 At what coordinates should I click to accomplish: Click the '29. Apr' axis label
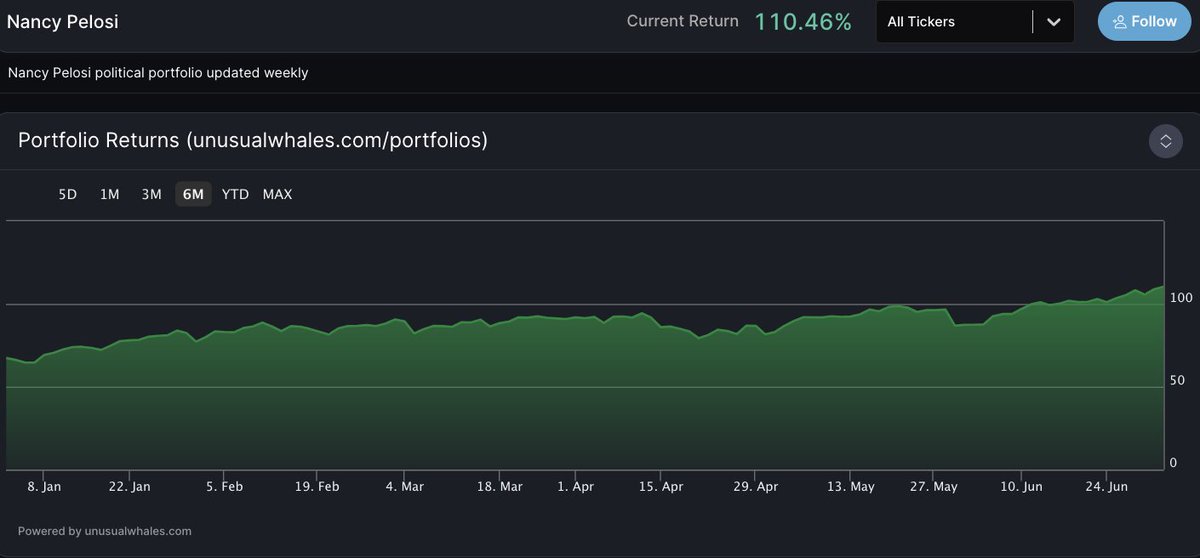point(756,486)
